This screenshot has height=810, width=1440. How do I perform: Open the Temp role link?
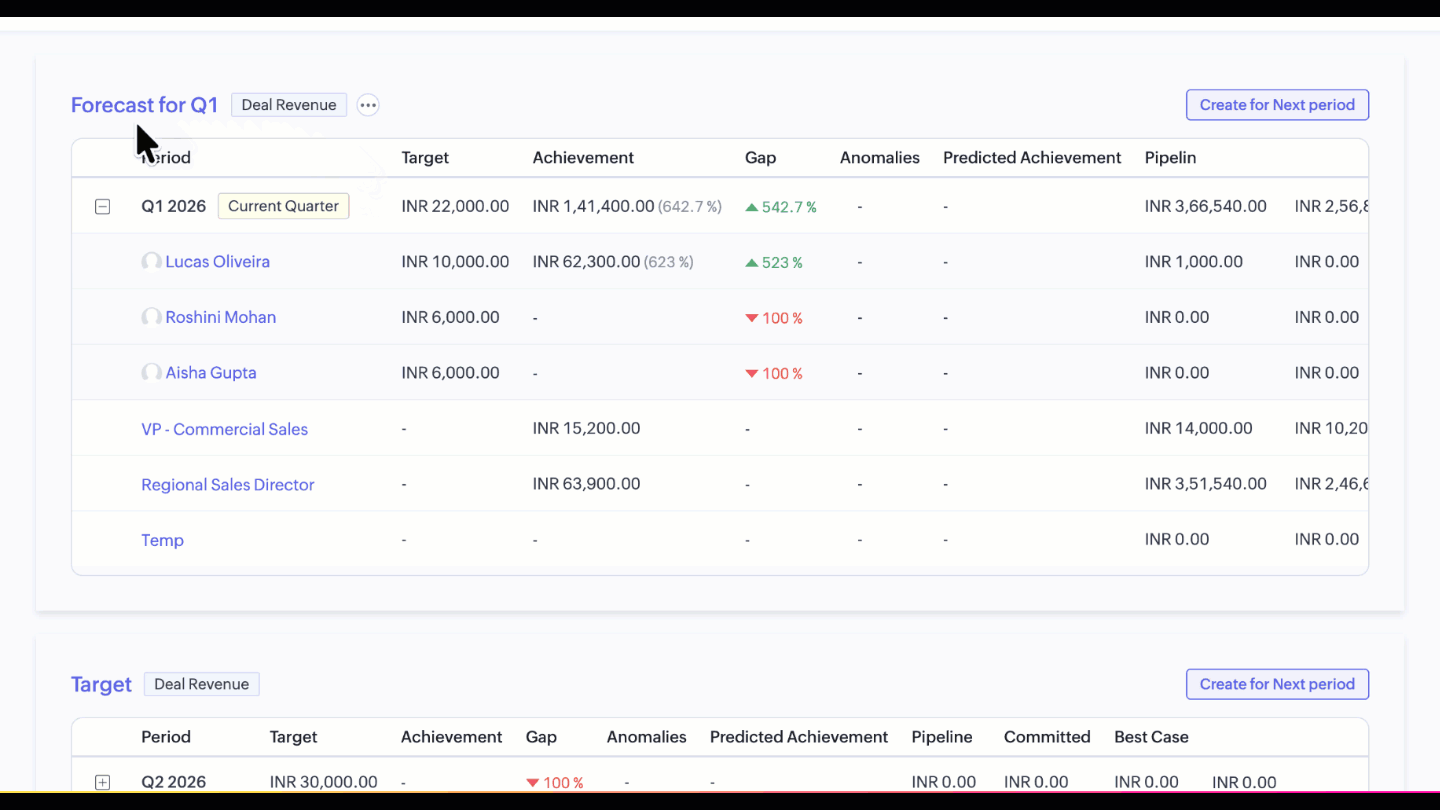(162, 540)
